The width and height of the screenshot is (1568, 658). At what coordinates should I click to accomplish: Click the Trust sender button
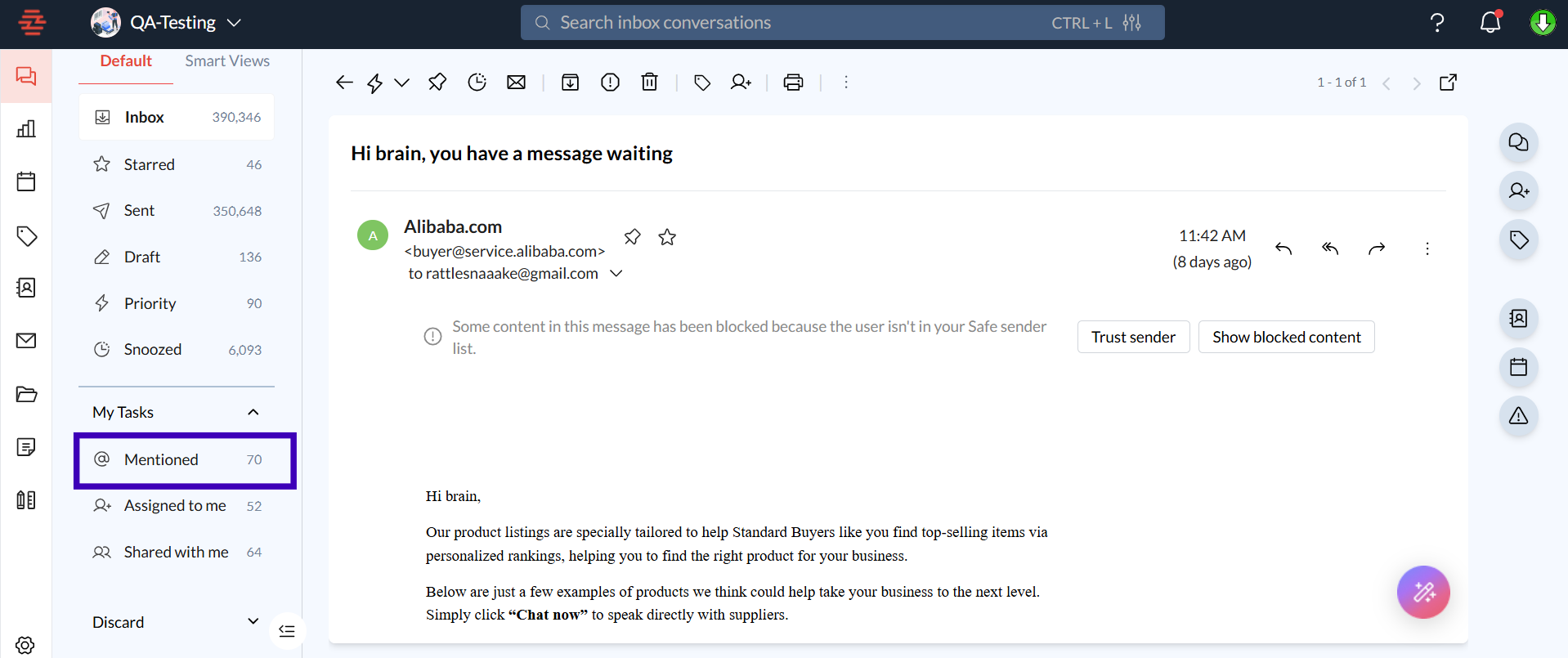(1132, 337)
